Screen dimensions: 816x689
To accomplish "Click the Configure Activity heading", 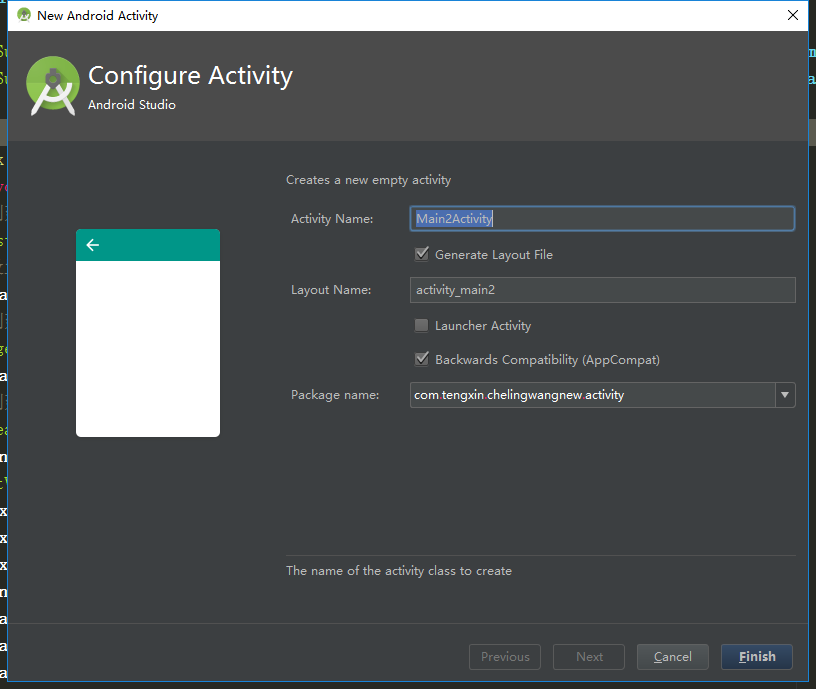I will coord(190,76).
